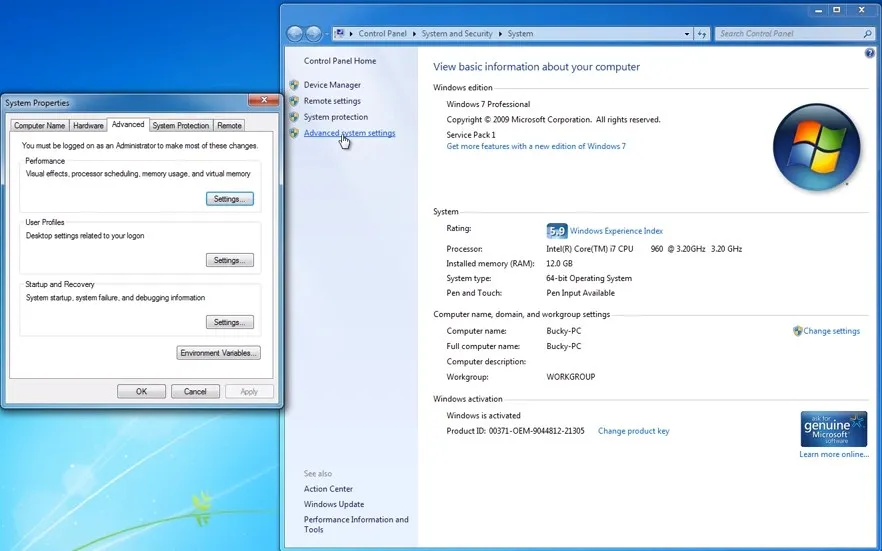Viewport: 882px width, 551px height.
Task: Click the Change settings link
Action: click(x=831, y=331)
